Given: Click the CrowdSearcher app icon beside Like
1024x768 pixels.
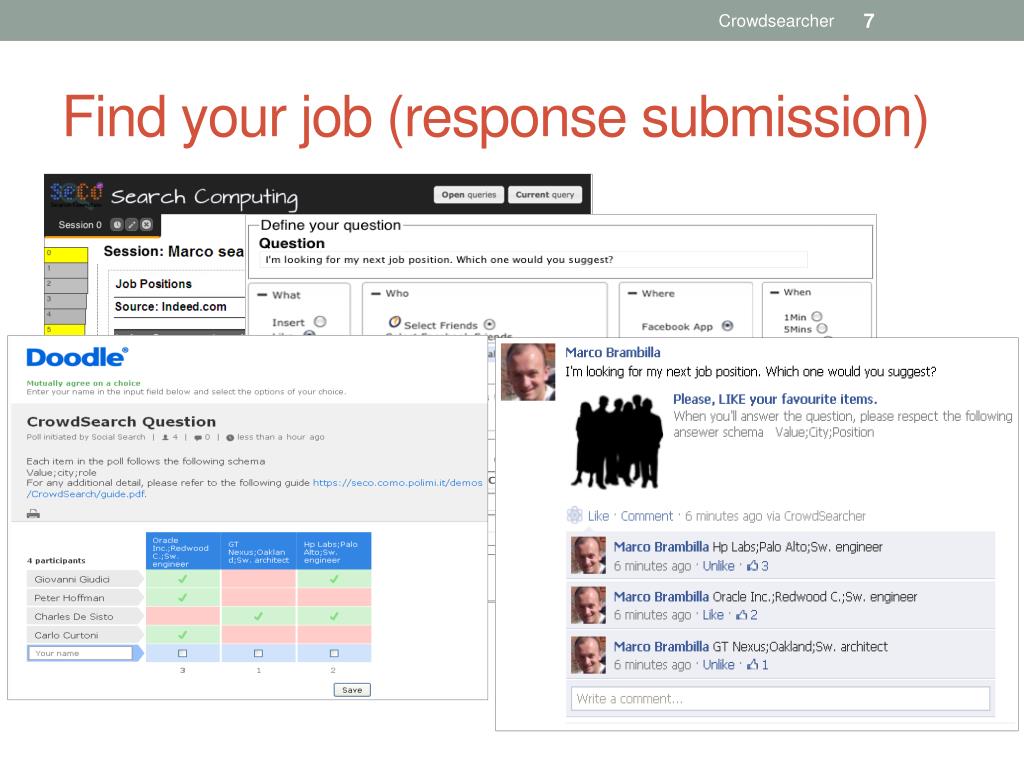Looking at the screenshot, I should point(575,515).
